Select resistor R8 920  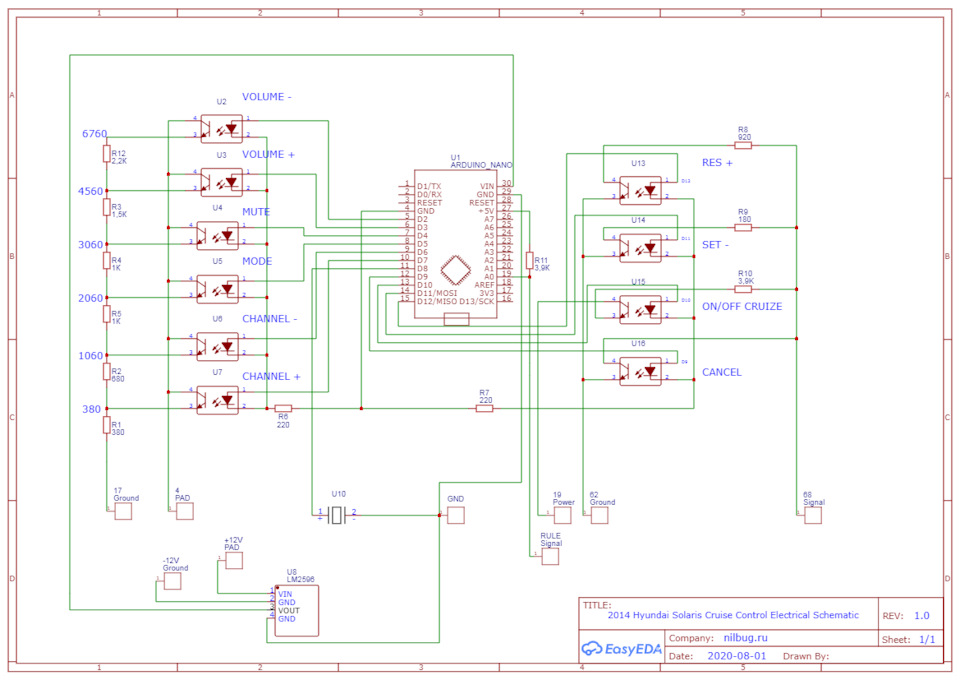pyautogui.click(x=743, y=145)
